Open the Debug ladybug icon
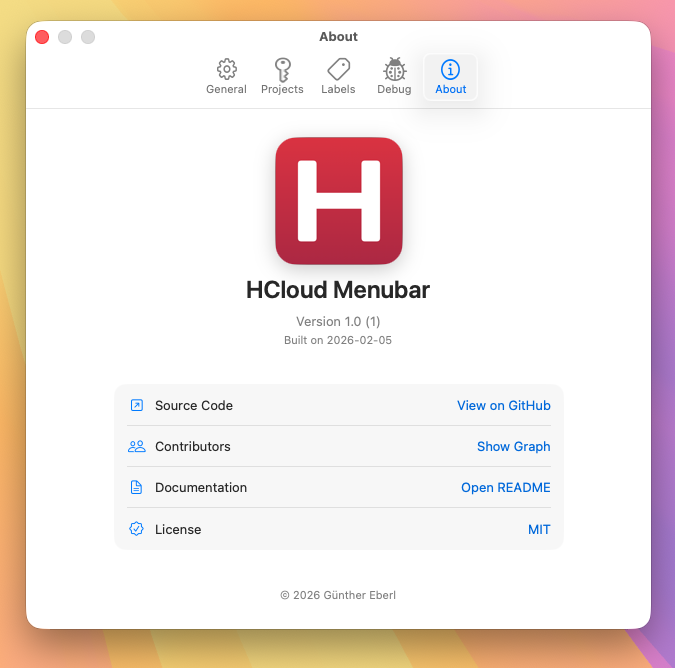The height and width of the screenshot is (668, 675). (x=394, y=69)
